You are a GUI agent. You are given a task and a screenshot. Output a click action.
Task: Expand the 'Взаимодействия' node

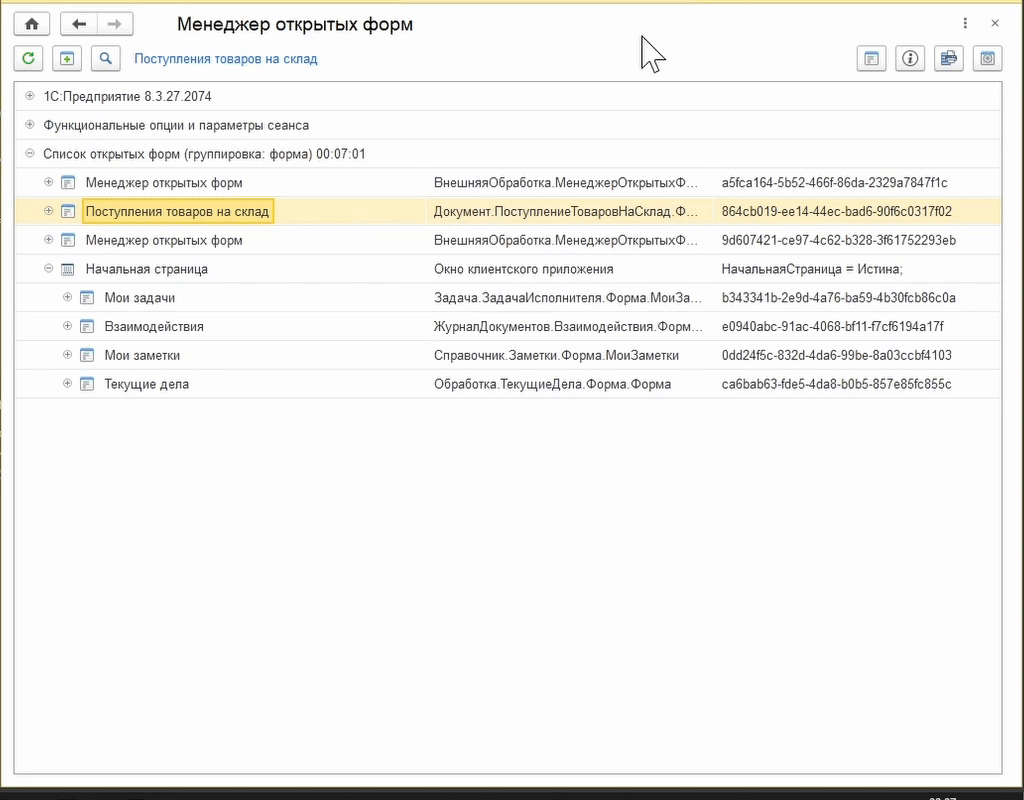tap(67, 326)
